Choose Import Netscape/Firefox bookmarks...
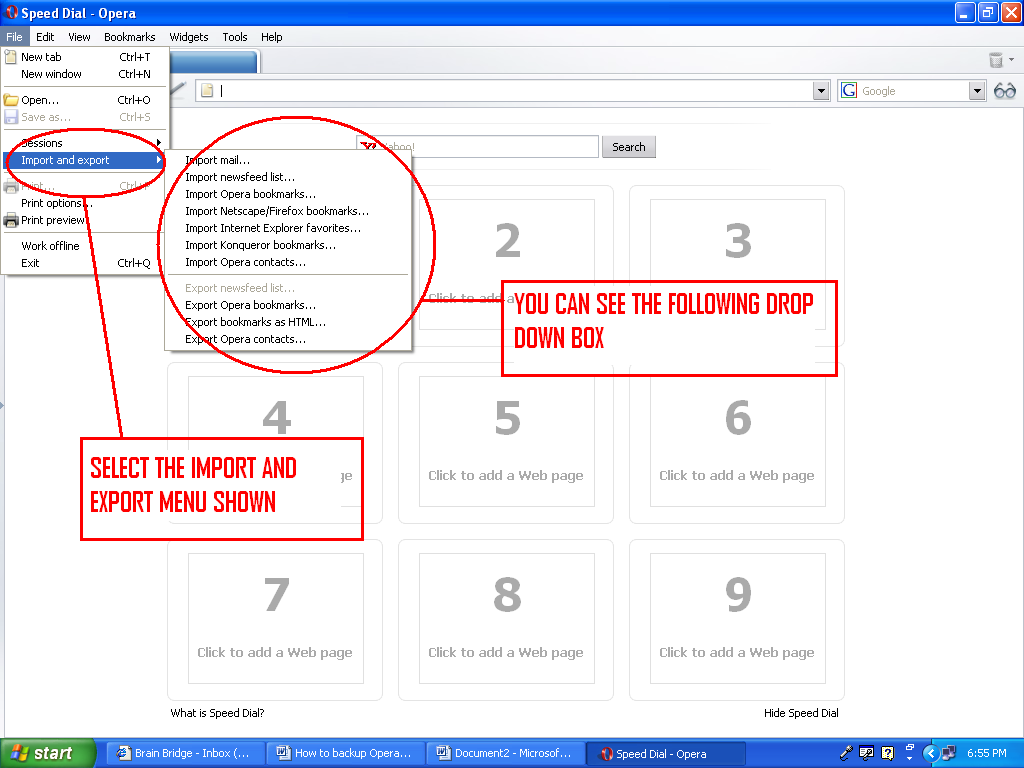 click(288, 211)
